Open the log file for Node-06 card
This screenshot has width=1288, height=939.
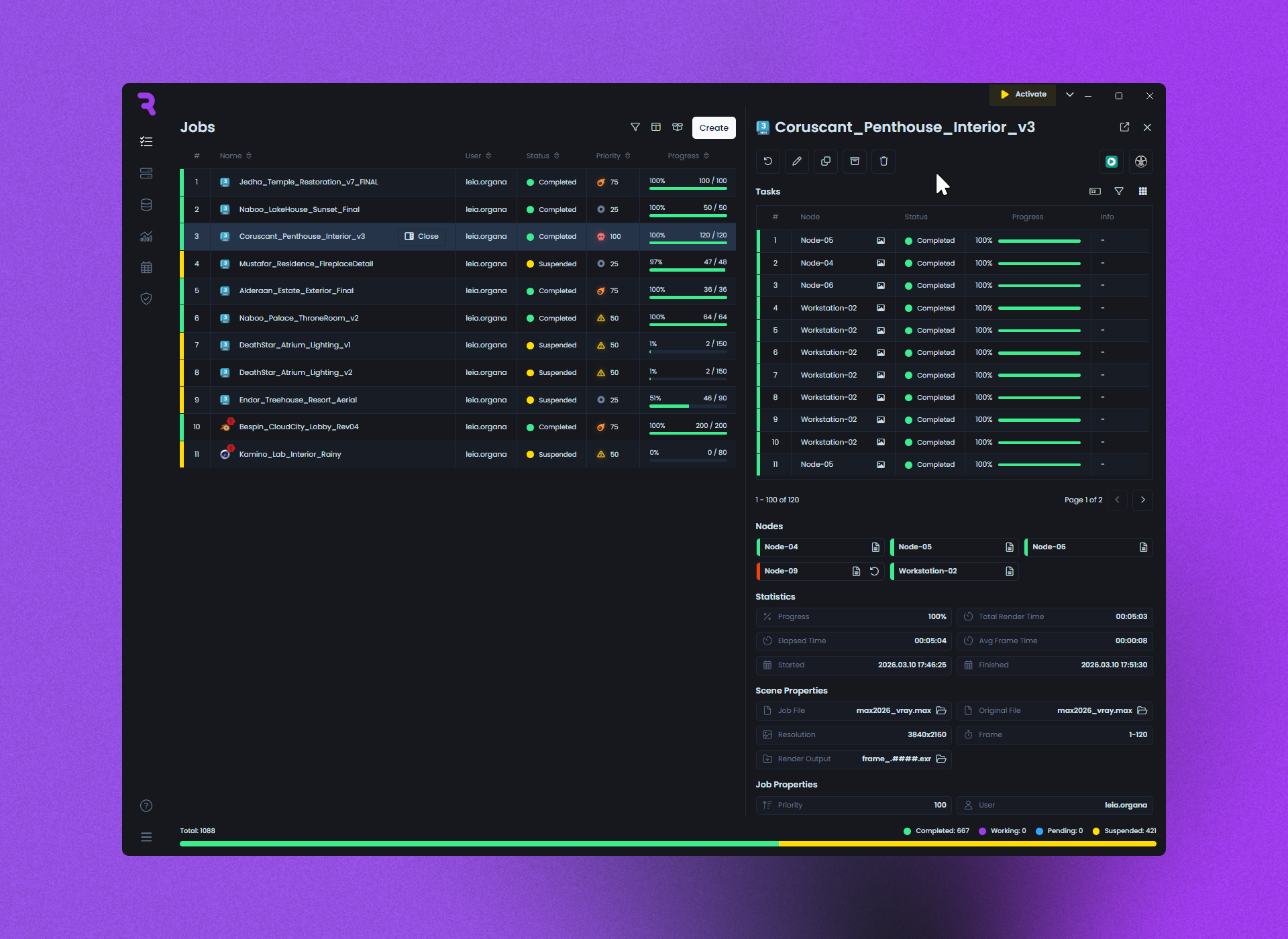(1143, 547)
